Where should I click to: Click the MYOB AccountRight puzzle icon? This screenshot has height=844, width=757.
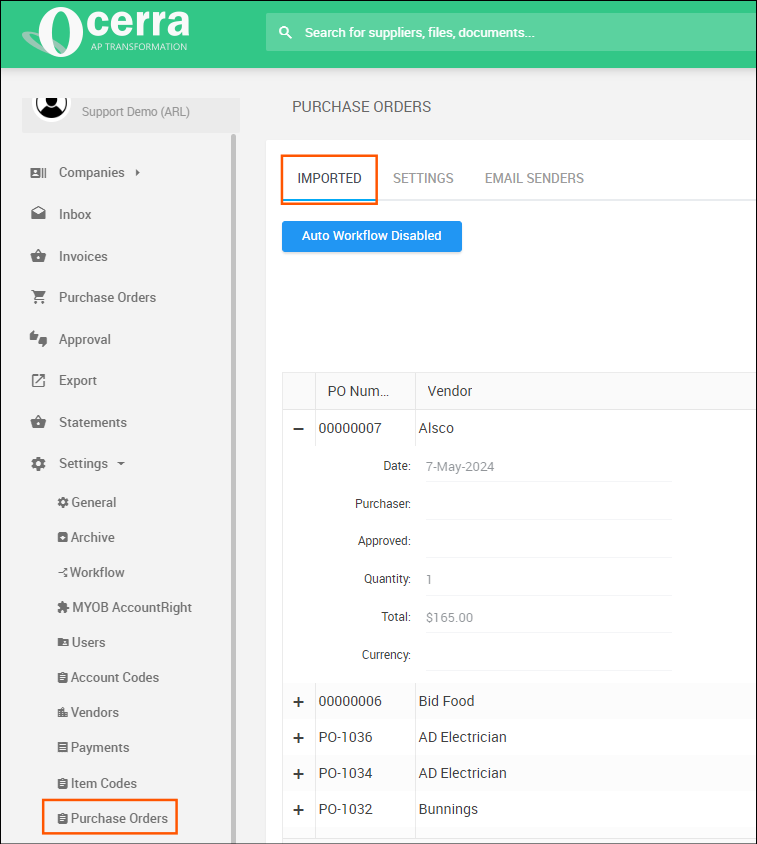point(63,607)
